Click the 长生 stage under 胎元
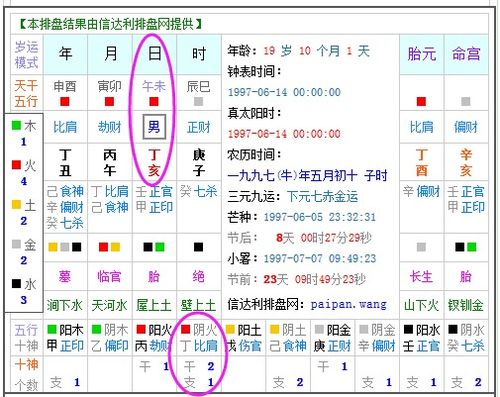This screenshot has width=500, height=397. 421,276
